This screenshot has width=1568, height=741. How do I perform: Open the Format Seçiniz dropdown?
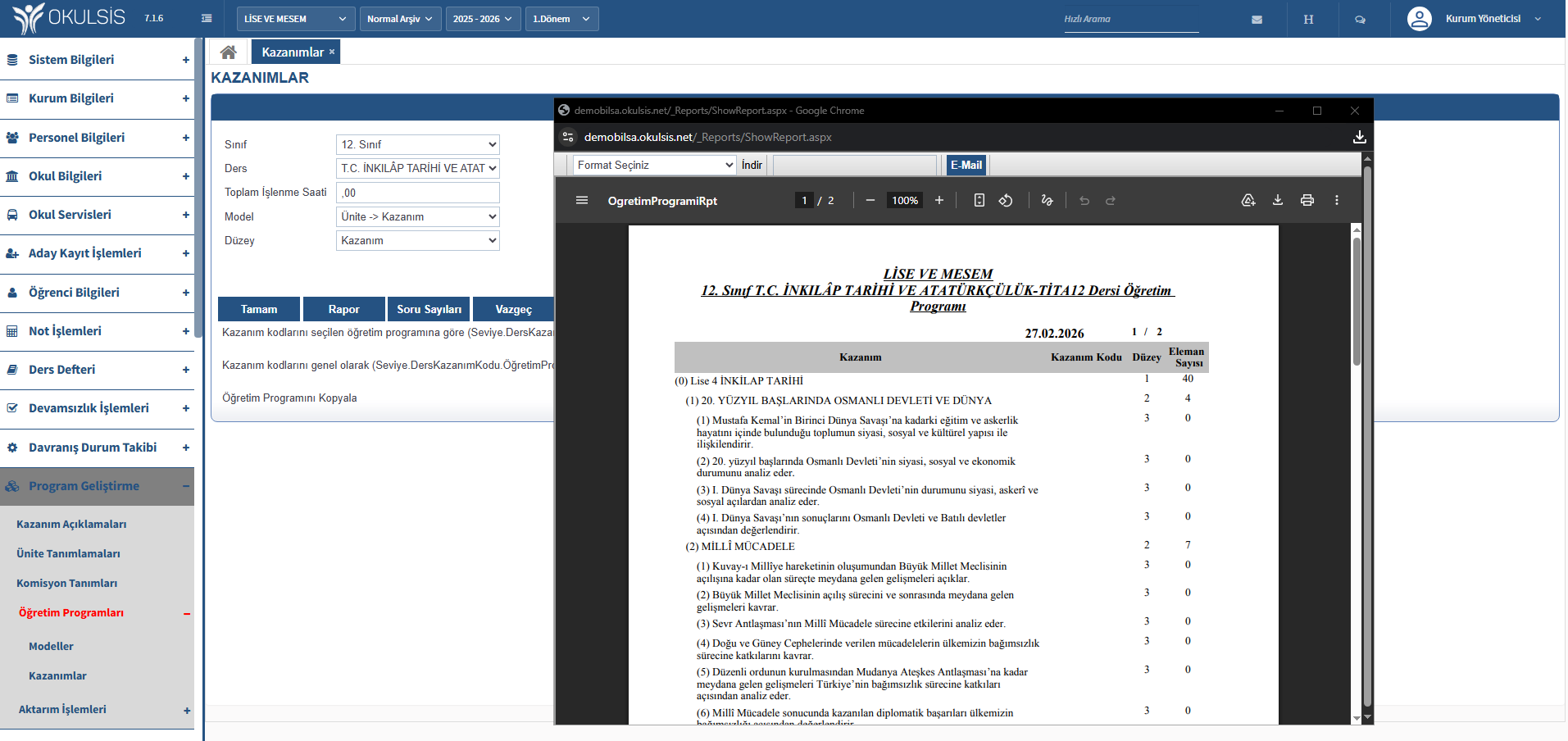point(654,166)
